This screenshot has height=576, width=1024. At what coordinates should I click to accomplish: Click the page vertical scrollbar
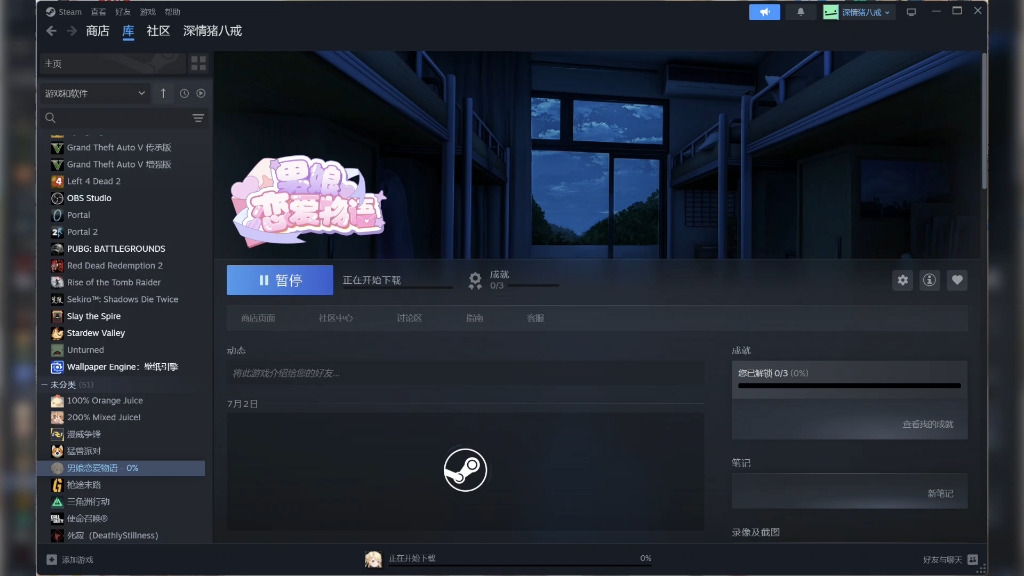[x=984, y=121]
